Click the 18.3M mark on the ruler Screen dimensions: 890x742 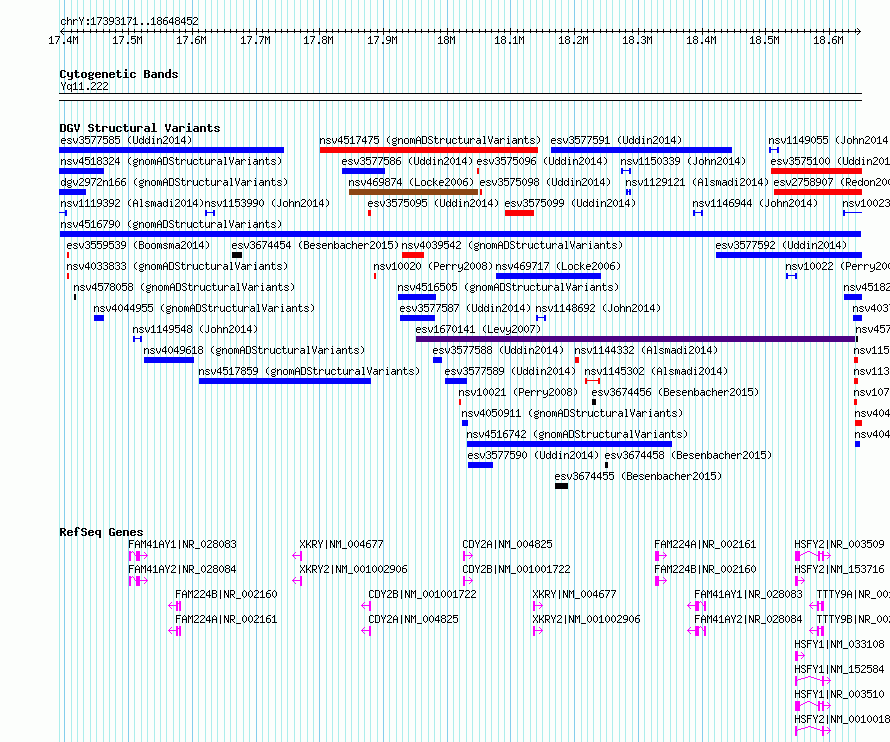(637, 40)
